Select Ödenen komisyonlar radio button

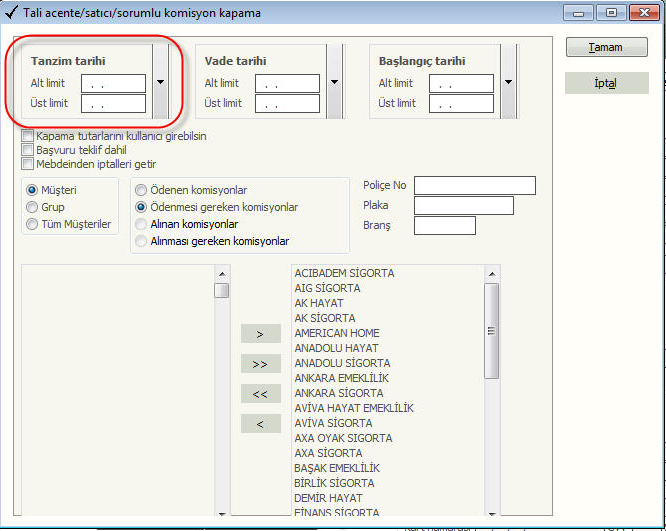click(141, 190)
